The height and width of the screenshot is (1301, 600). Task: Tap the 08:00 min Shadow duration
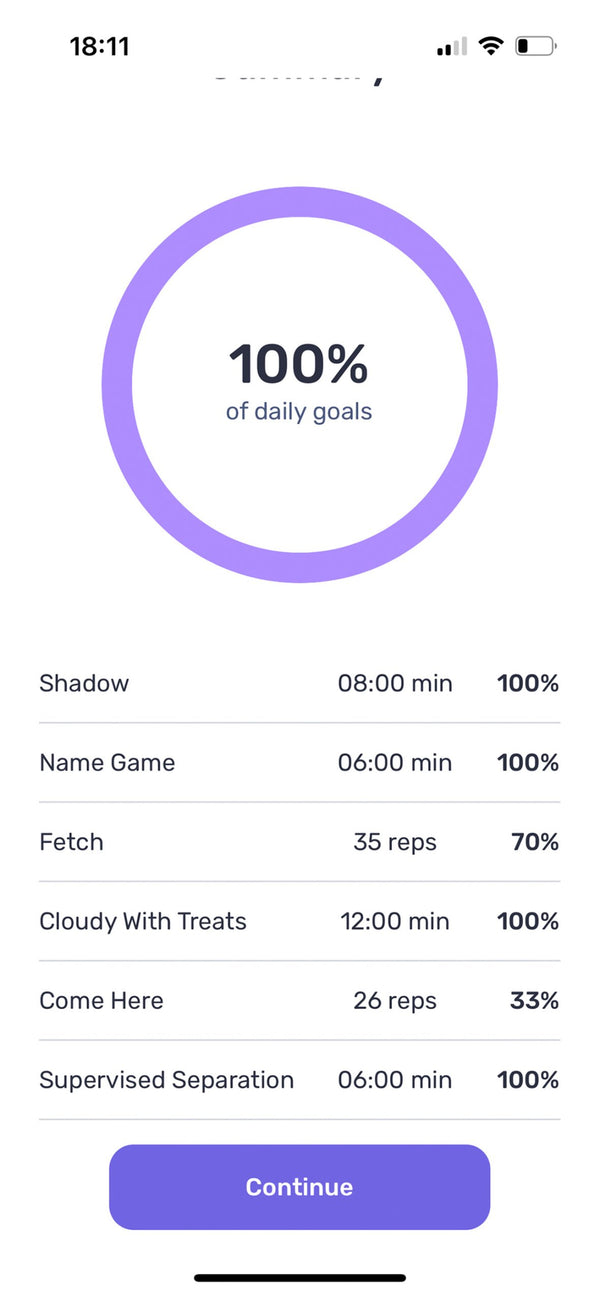pyautogui.click(x=395, y=684)
